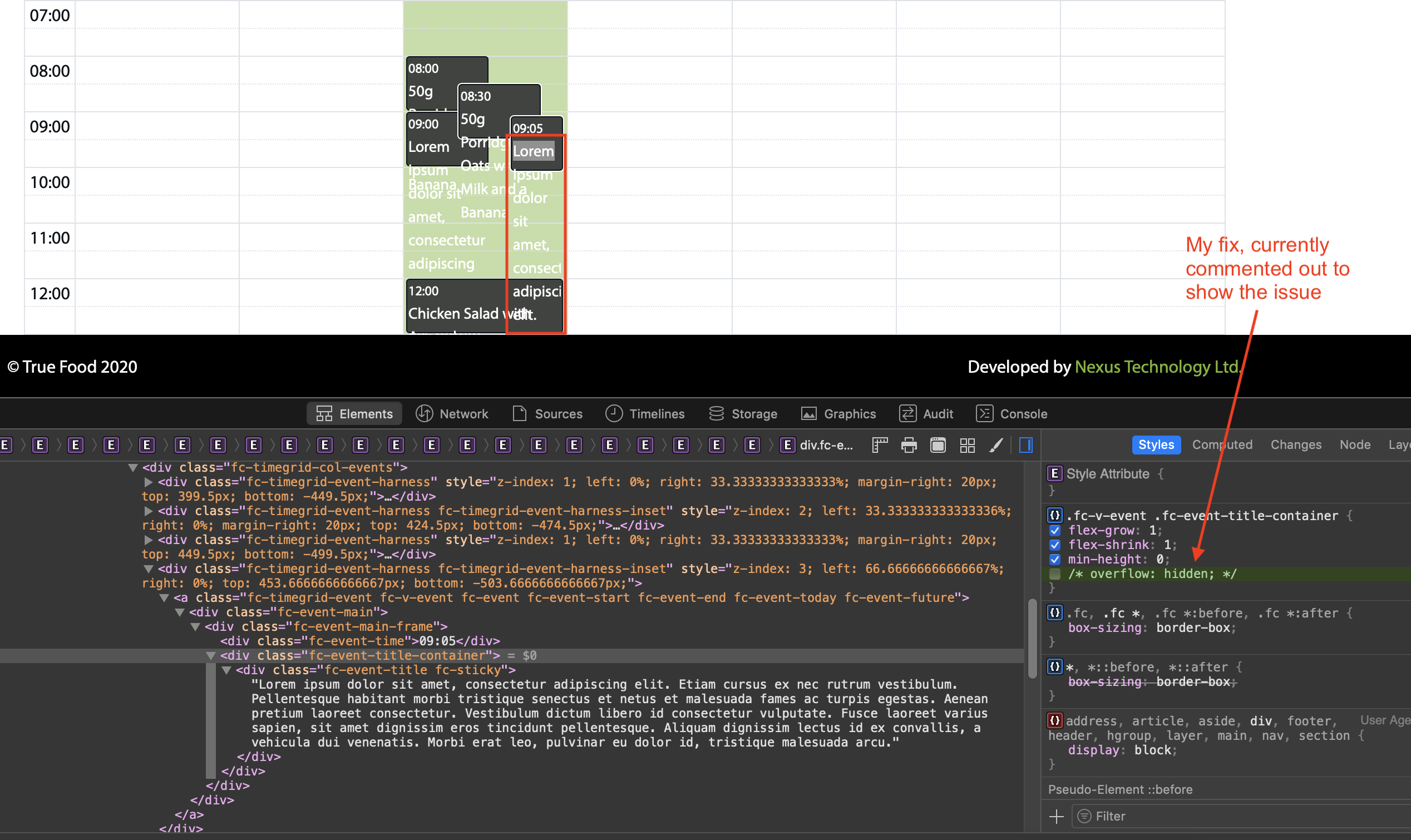Collapse the fc-timegrid-col-events div
Image resolution: width=1411 pixels, height=840 pixels.
pos(134,467)
